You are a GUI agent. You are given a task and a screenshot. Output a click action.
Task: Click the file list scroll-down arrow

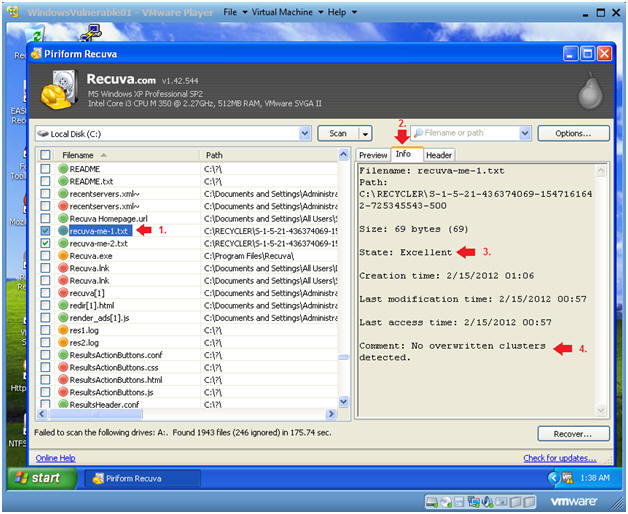[343, 401]
